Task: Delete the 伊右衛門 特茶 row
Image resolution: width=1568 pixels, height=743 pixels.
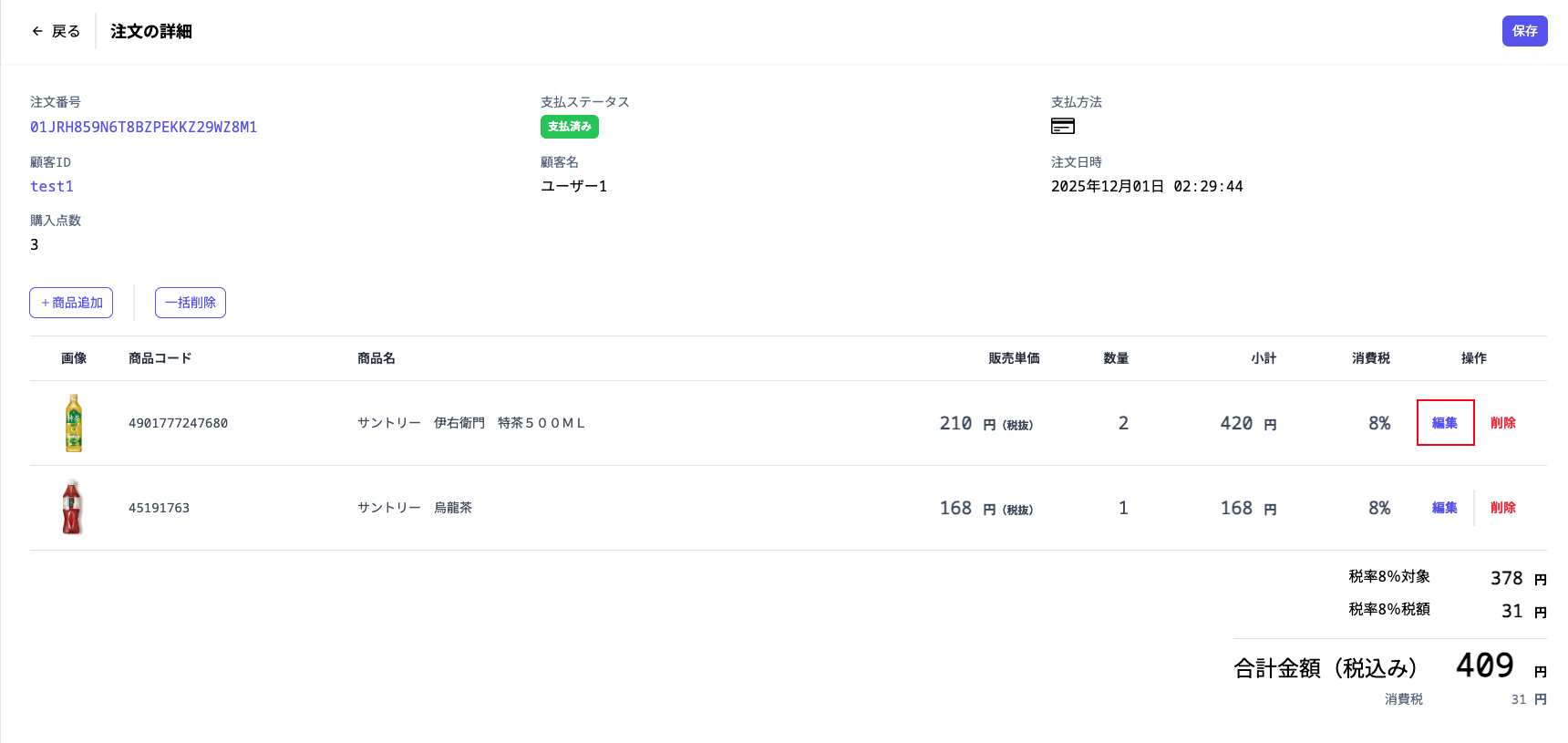Action: (1502, 423)
